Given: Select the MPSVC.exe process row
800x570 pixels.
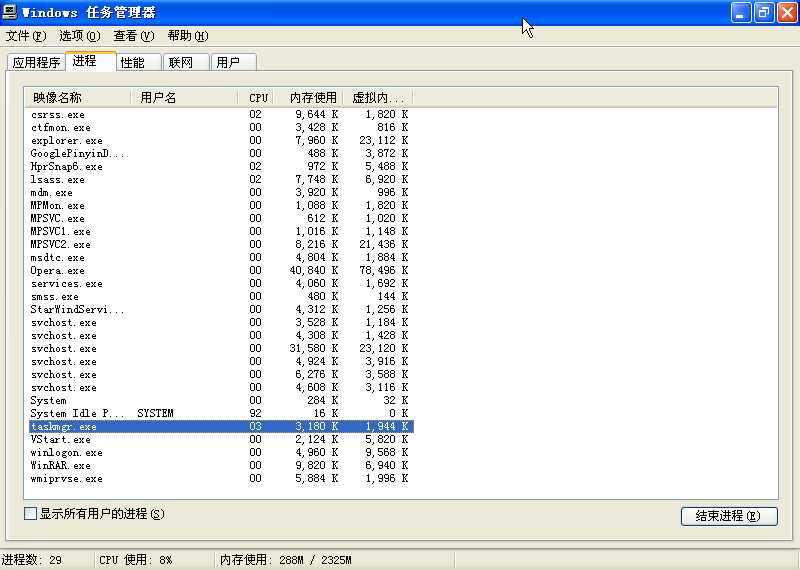Looking at the screenshot, I should point(221,218).
